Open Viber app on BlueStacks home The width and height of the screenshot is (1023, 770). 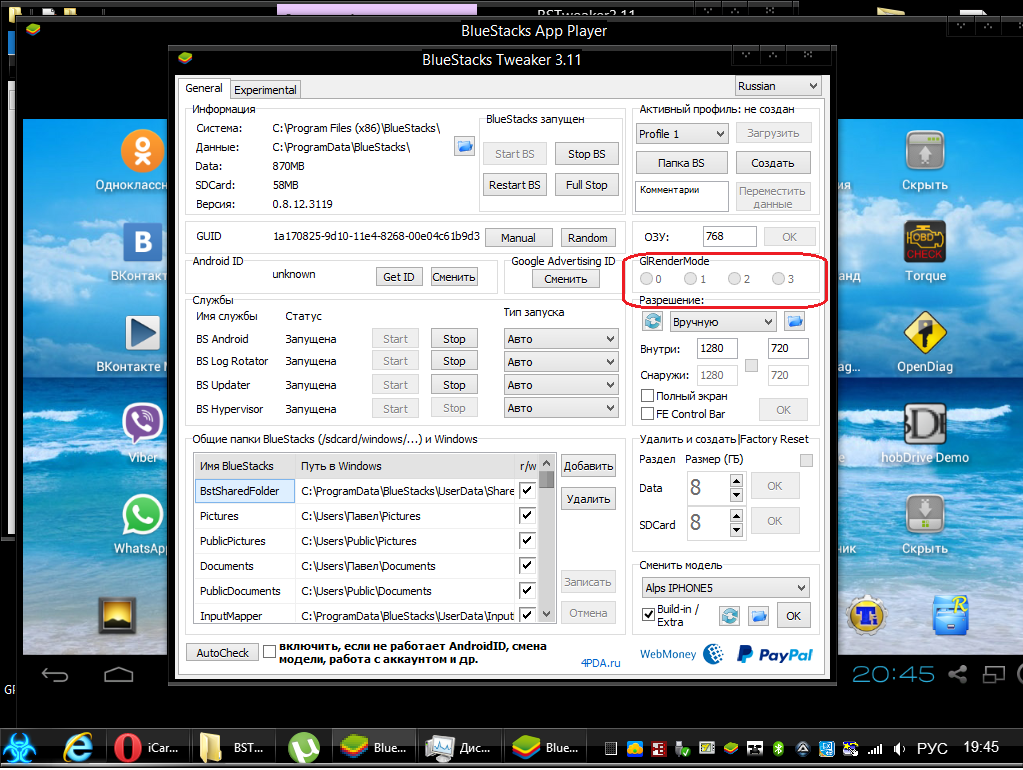click(x=142, y=424)
